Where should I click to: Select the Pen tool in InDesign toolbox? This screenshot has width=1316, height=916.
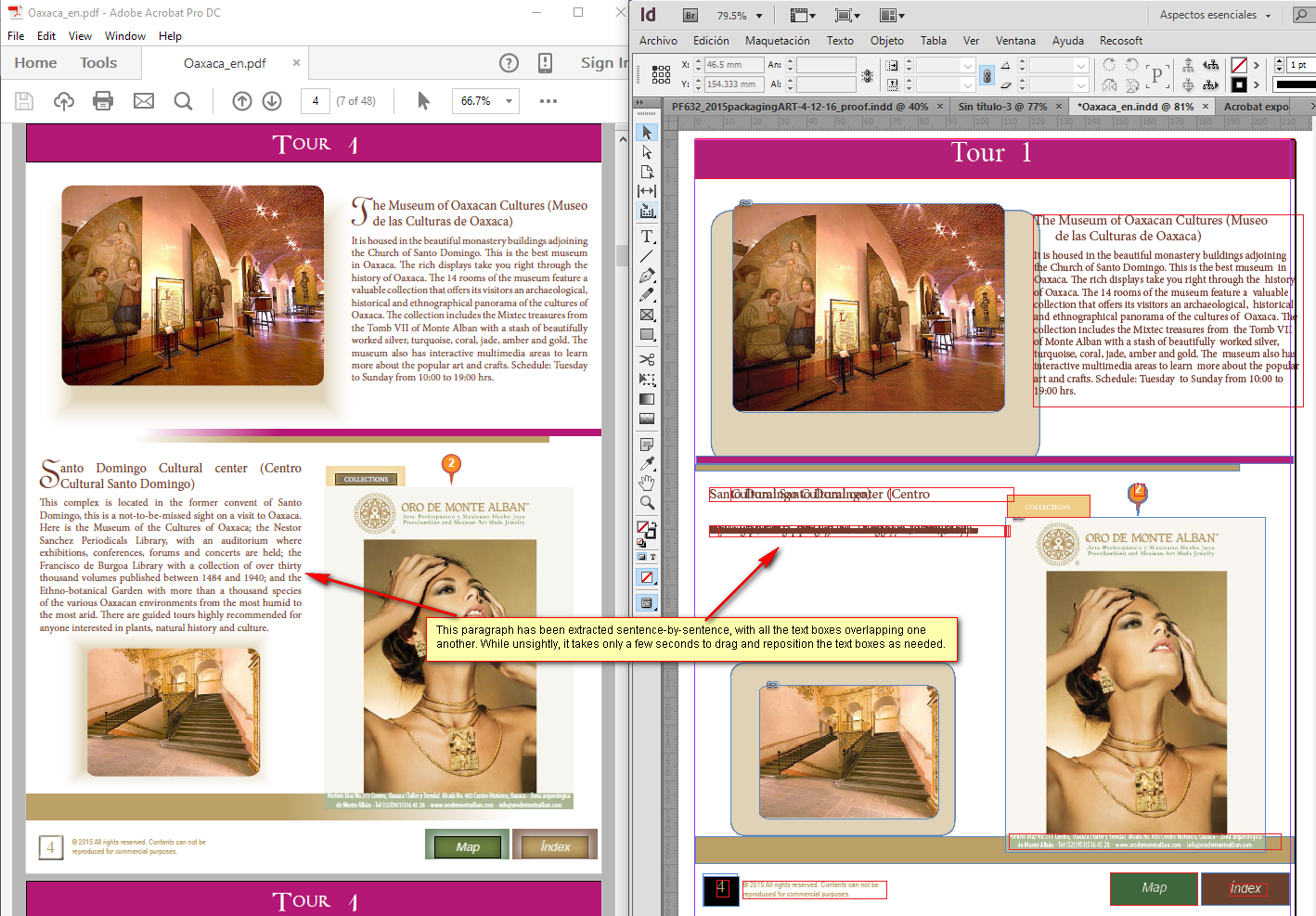647,276
